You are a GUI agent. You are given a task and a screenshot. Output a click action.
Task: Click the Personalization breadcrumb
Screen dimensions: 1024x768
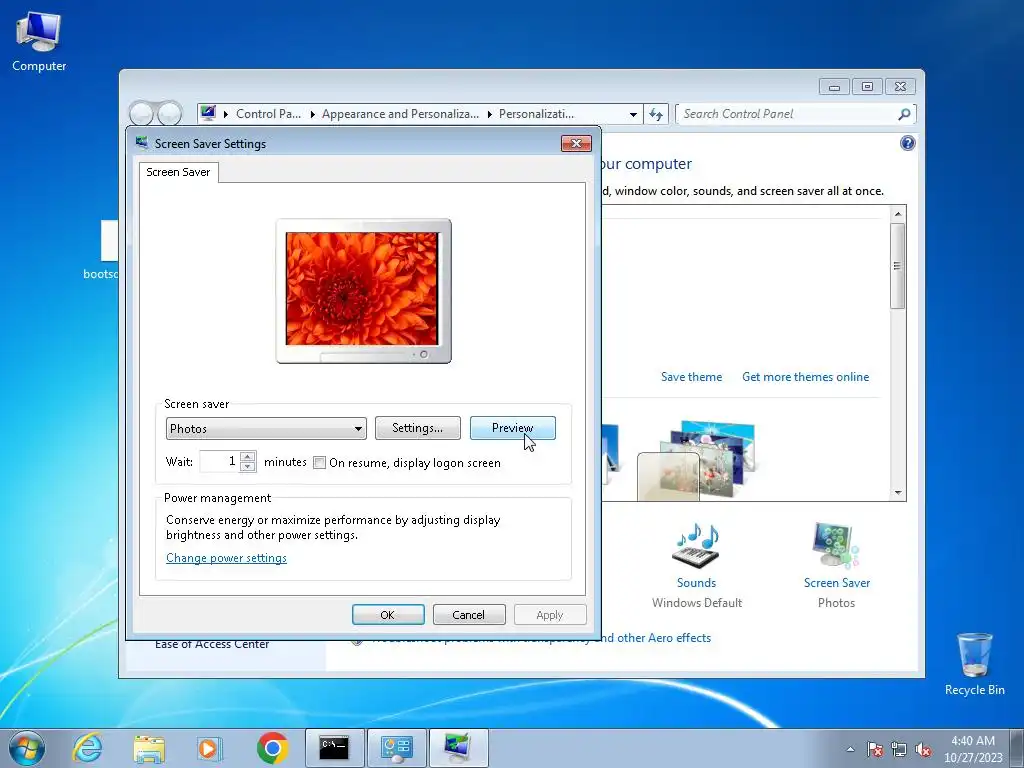point(536,114)
